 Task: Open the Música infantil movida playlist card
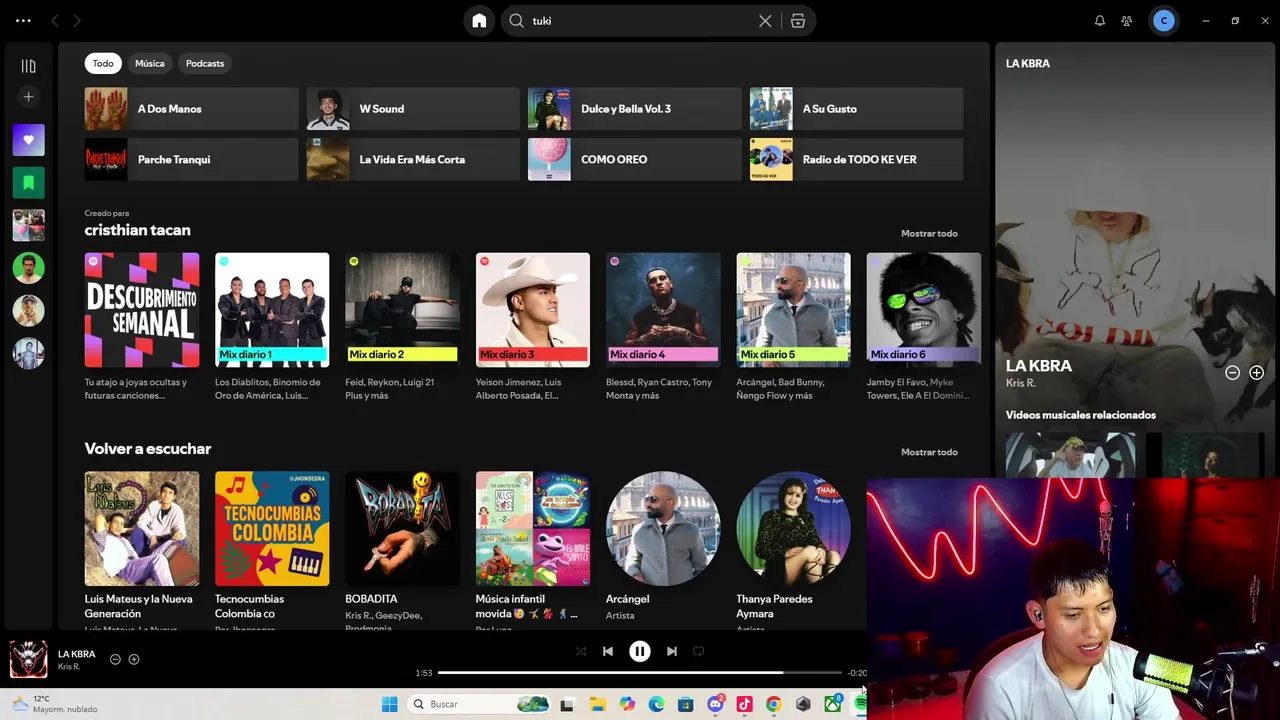pyautogui.click(x=533, y=549)
